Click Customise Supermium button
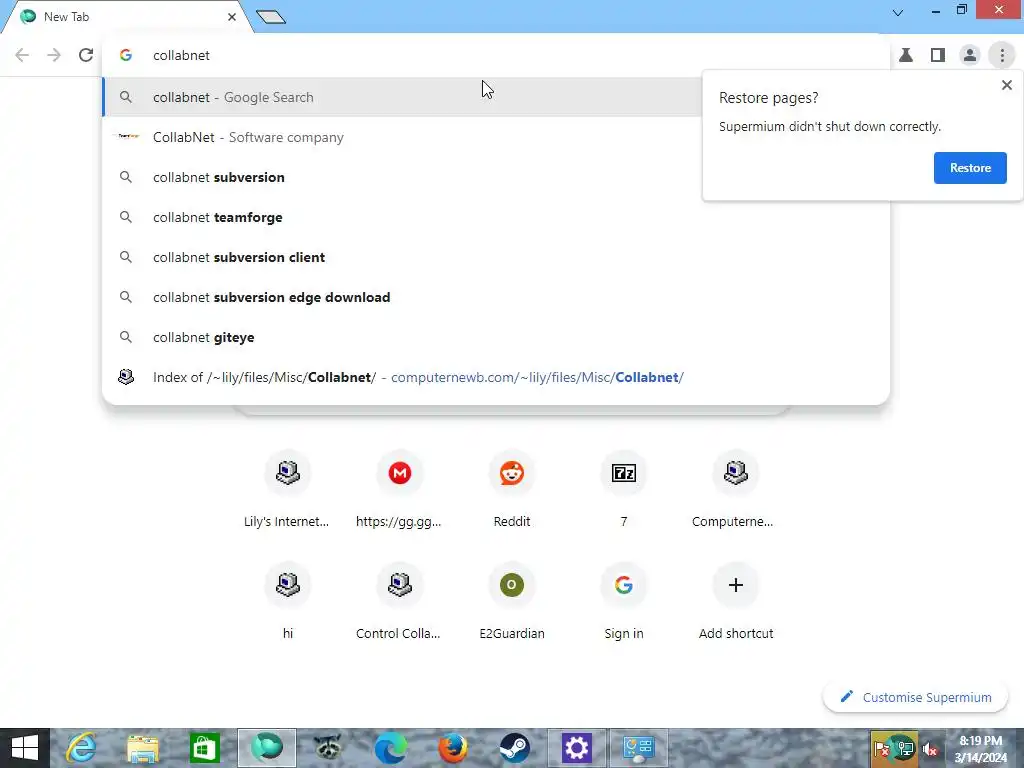1024x768 pixels. pyautogui.click(x=916, y=697)
